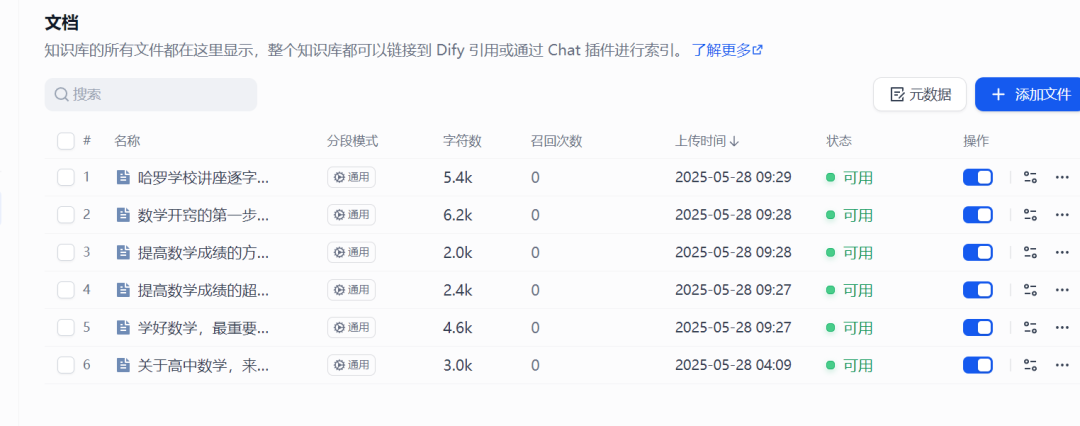Click settings icon for document row 3
Screen dimensions: 1080x426
(x=1030, y=252)
